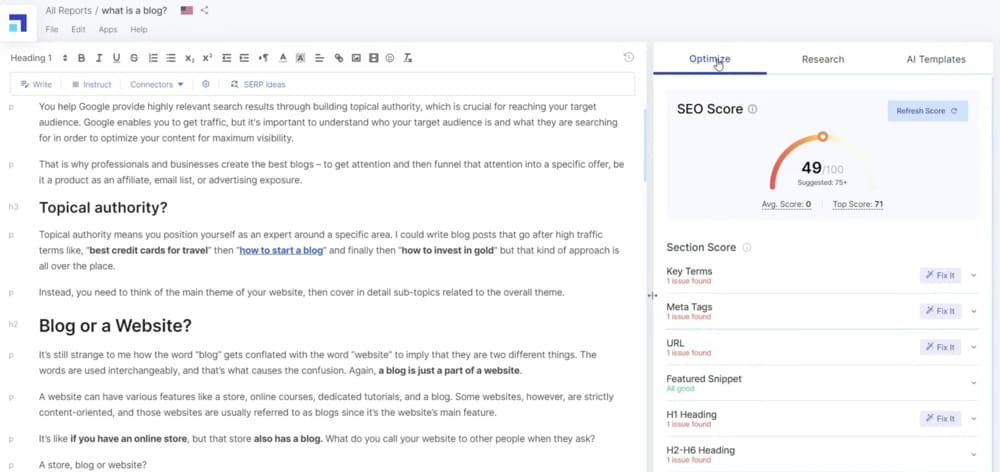
Task: Switch to the AI Templates tab
Action: tap(936, 59)
